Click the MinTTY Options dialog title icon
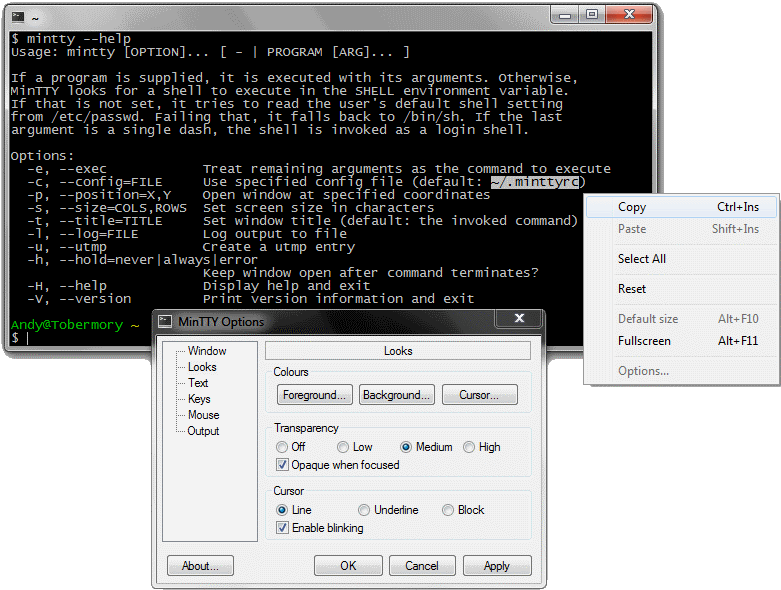Viewport: 781px width, 590px height. pos(165,322)
